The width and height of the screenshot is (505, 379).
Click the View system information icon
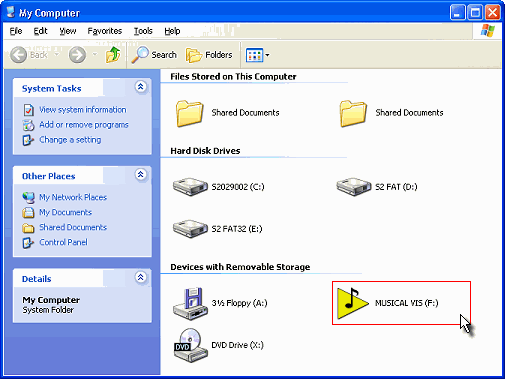[x=29, y=110]
